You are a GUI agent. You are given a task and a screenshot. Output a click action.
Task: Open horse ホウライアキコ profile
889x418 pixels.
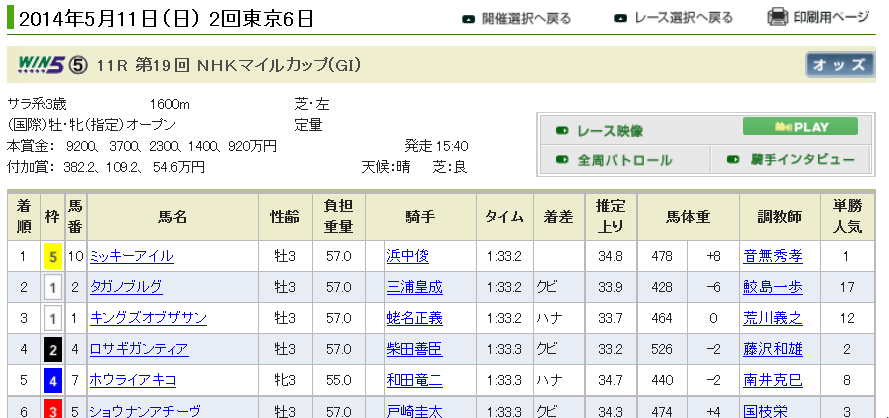[133, 380]
